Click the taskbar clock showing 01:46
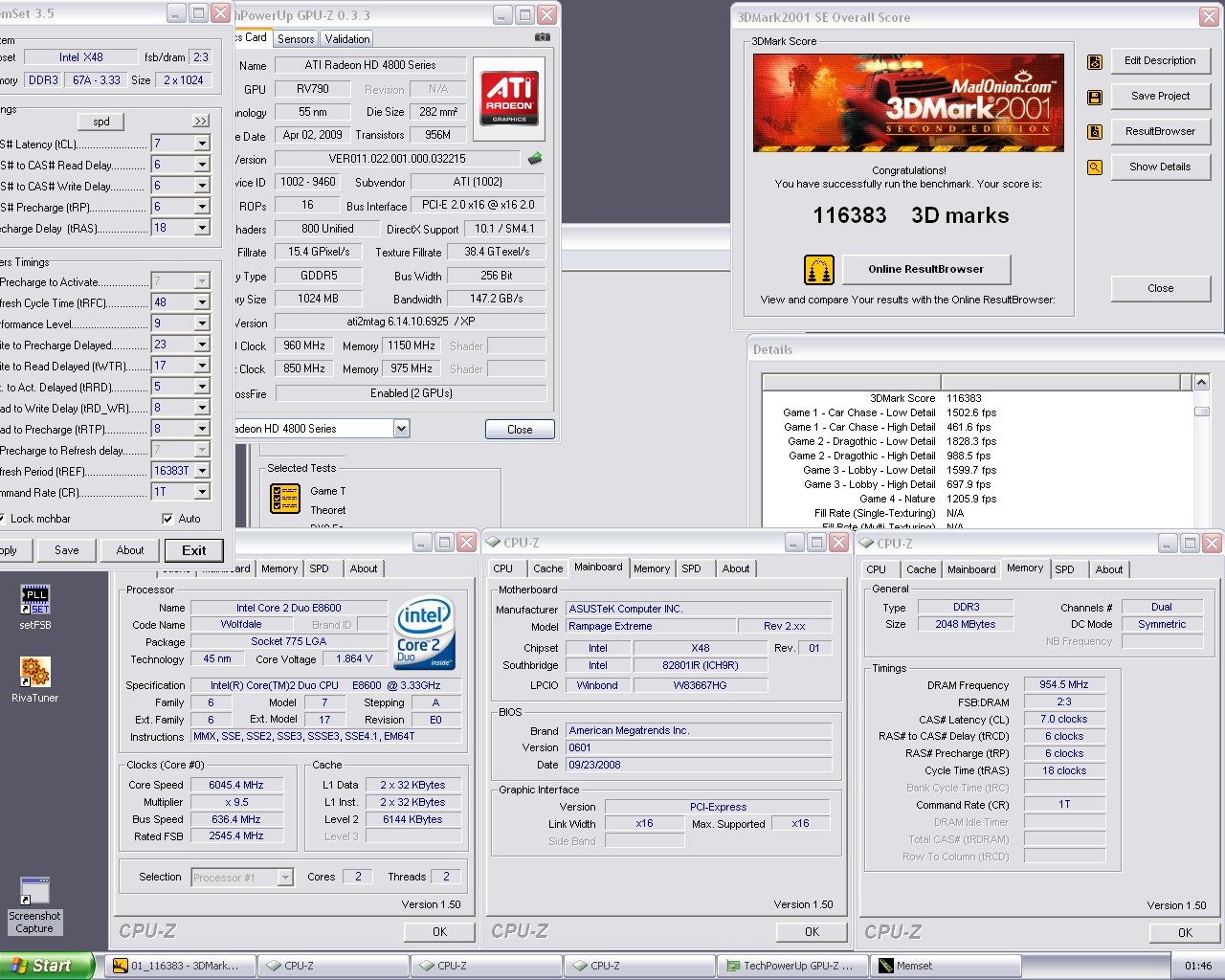The image size is (1225, 980). pyautogui.click(x=1197, y=966)
